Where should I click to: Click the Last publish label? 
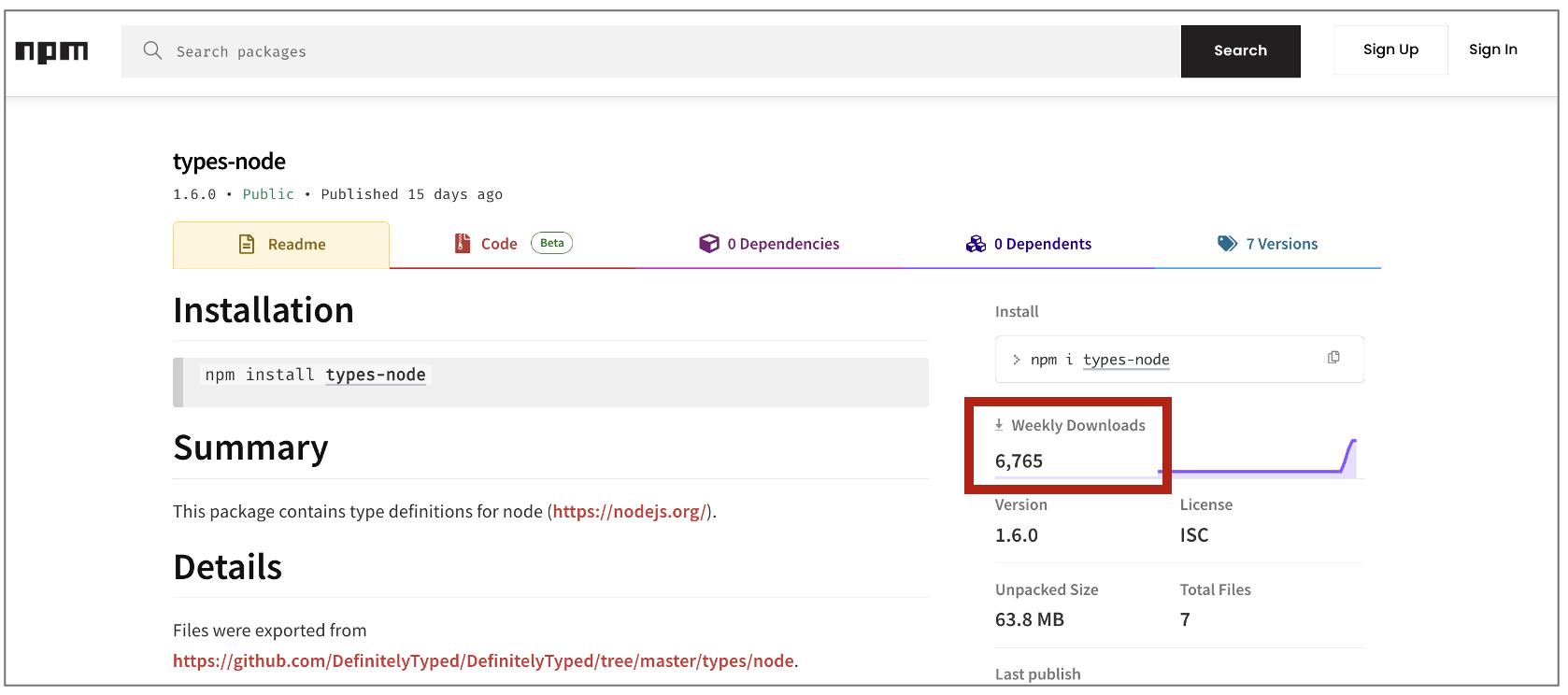(1038, 674)
